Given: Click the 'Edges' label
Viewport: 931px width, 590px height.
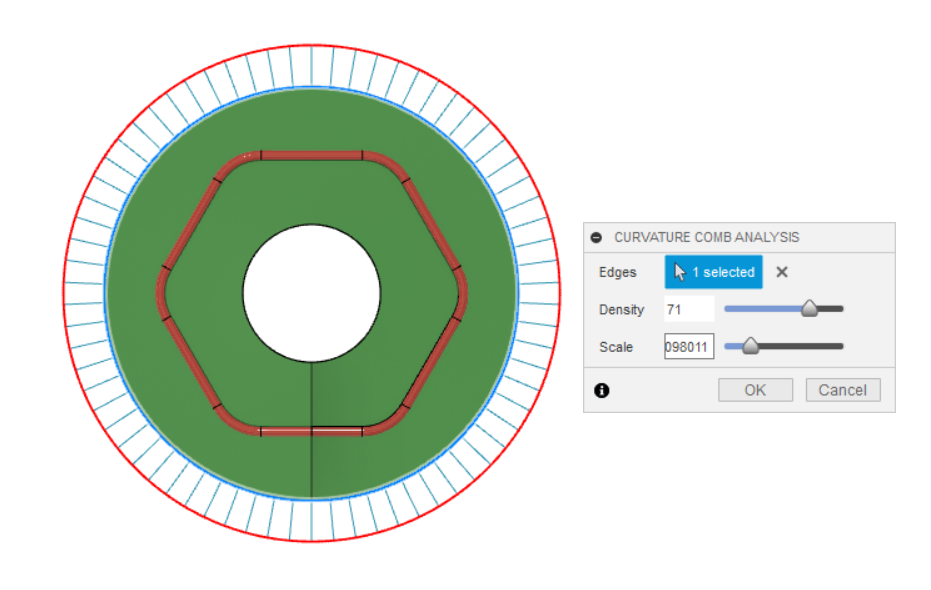Looking at the screenshot, I should (x=618, y=272).
